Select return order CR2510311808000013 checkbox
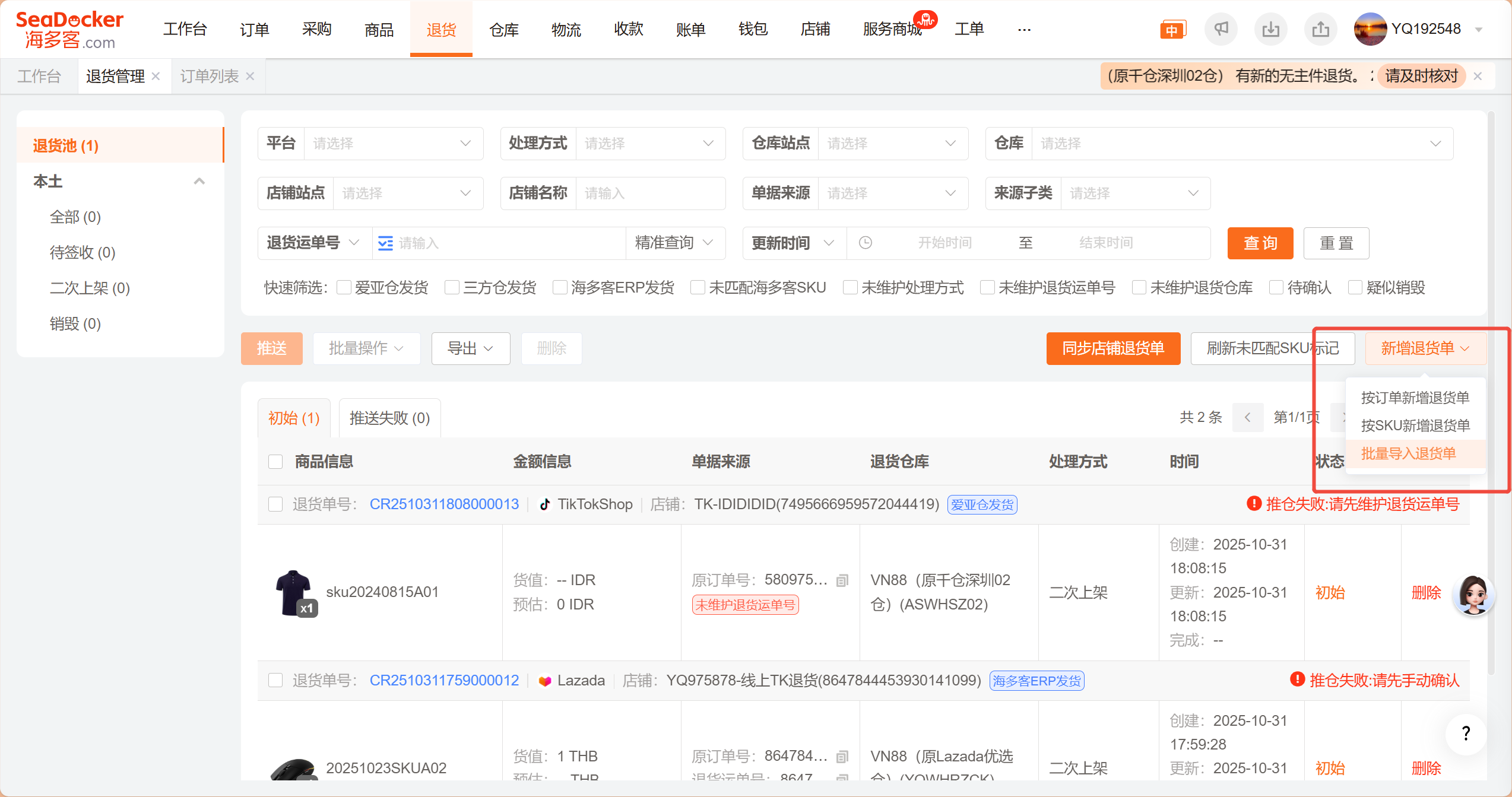This screenshot has width=1512, height=797. click(275, 504)
